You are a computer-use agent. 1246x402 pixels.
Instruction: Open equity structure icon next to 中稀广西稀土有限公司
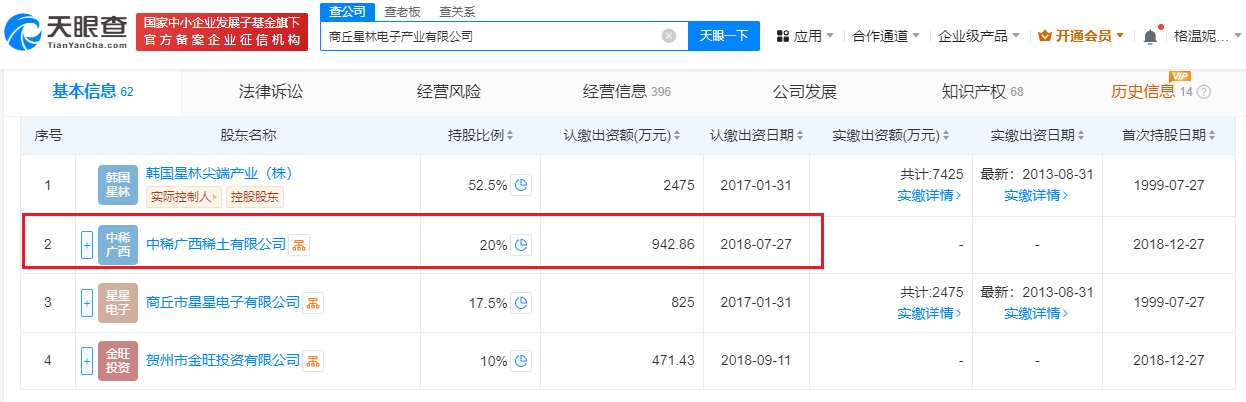click(x=299, y=245)
